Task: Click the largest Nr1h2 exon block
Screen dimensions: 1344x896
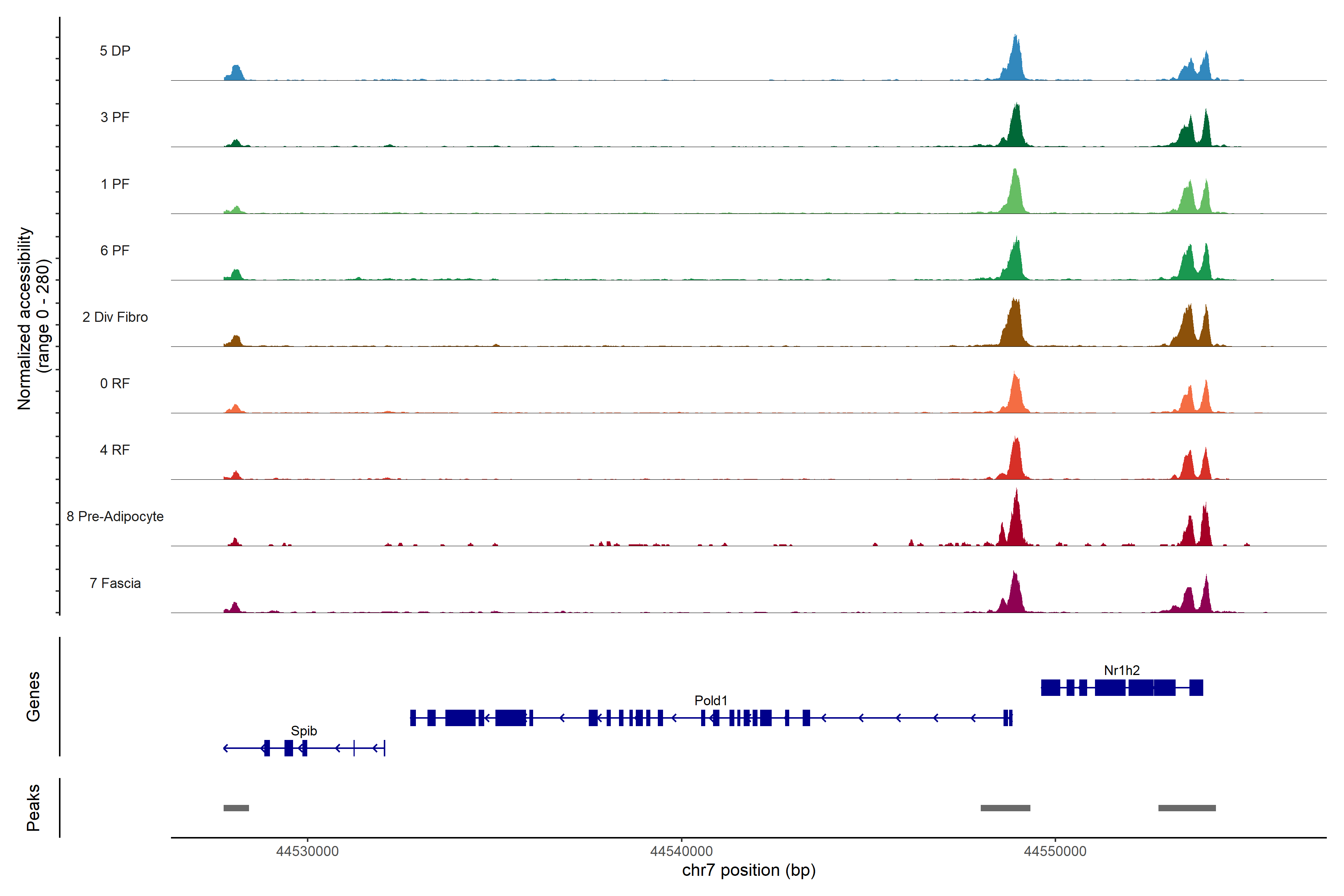Action: [x=1110, y=687]
